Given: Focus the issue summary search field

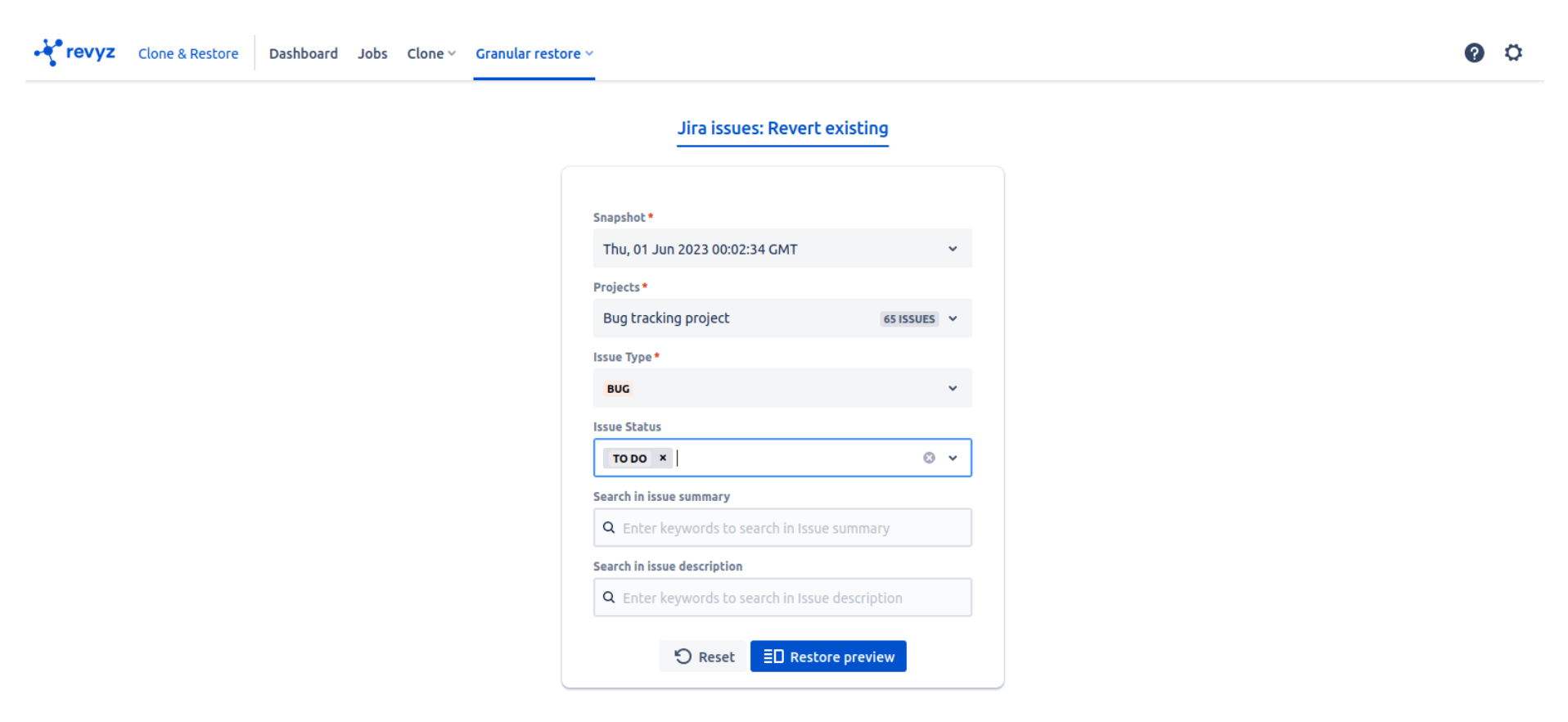Looking at the screenshot, I should (x=790, y=528).
